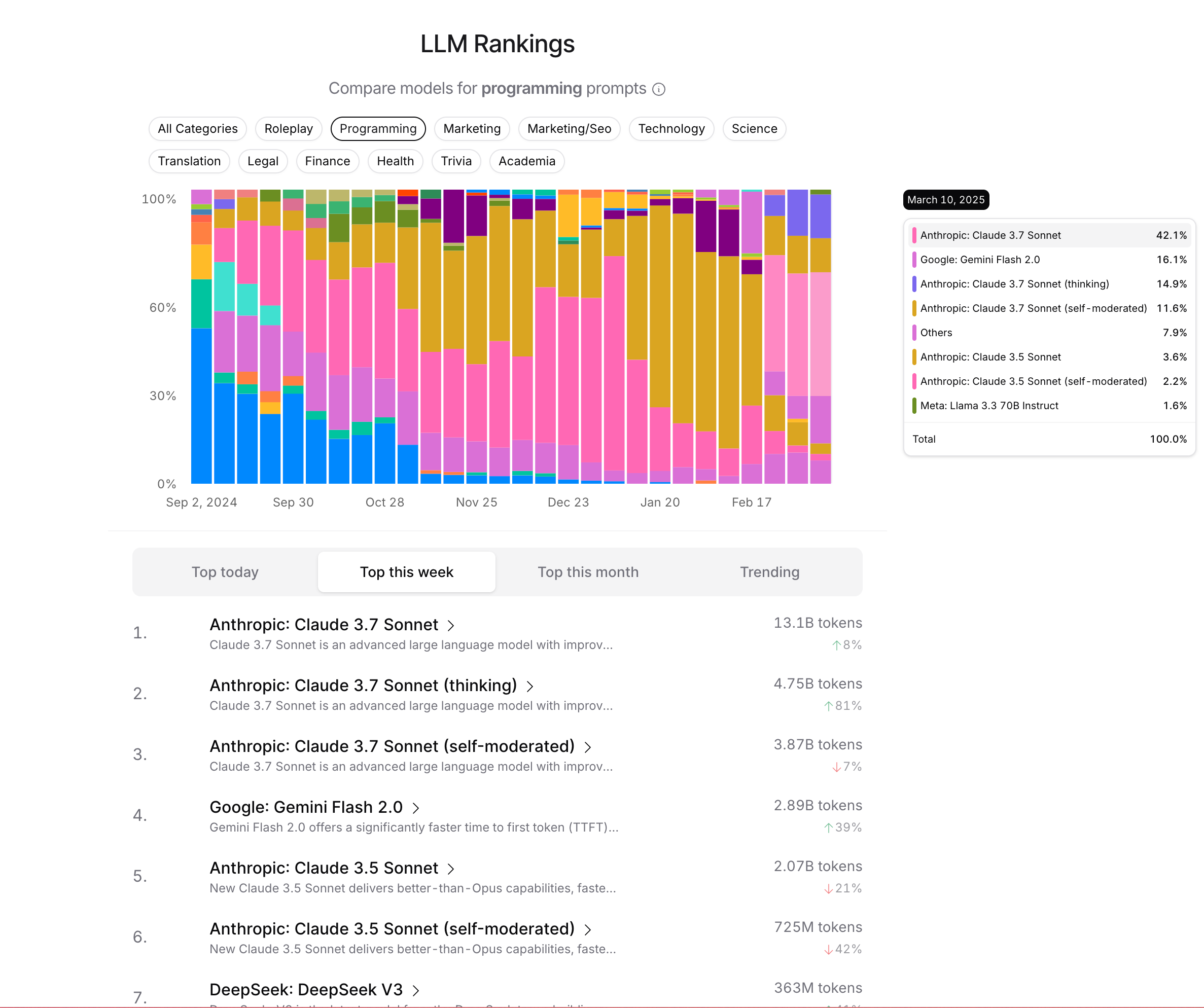Click chevron next to Claude 3.7 Sonnet (thinking)

[530, 686]
